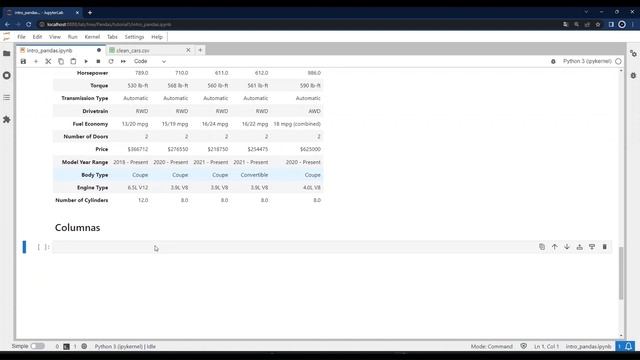Add a new launcher tab in JupyterLab
This screenshot has width=640, height=360.
click(x=200, y=50)
